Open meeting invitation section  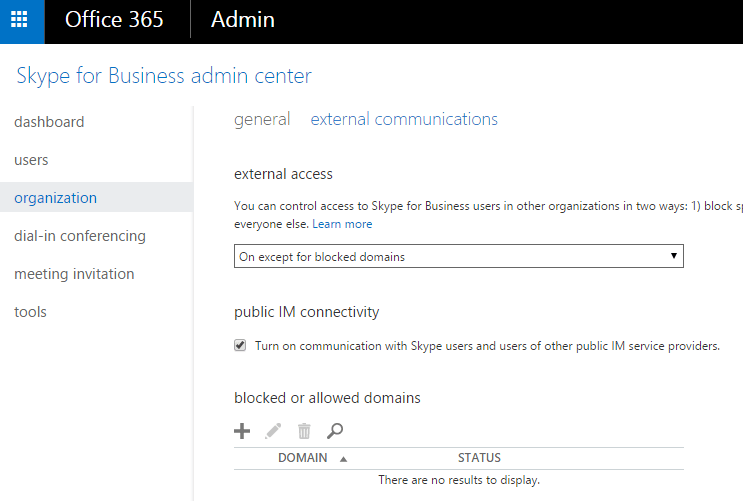coord(74,273)
